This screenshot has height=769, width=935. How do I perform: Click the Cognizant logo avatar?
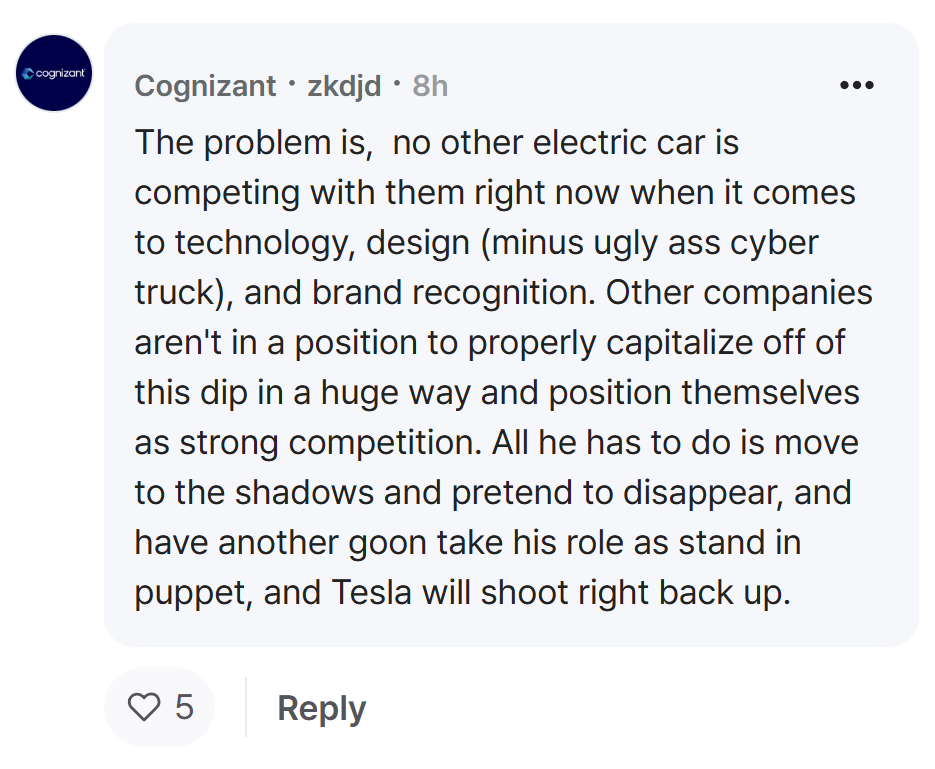point(54,73)
